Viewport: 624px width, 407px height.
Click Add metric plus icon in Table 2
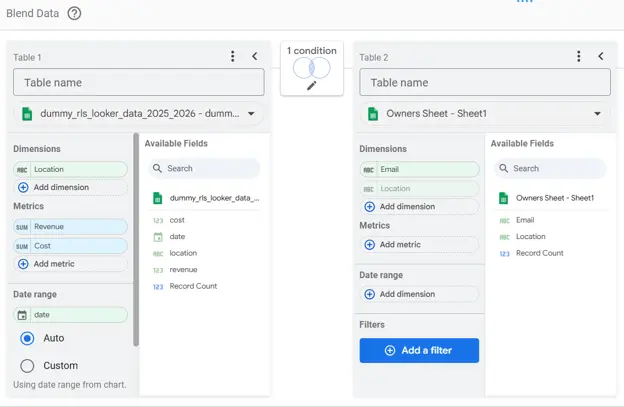point(370,244)
